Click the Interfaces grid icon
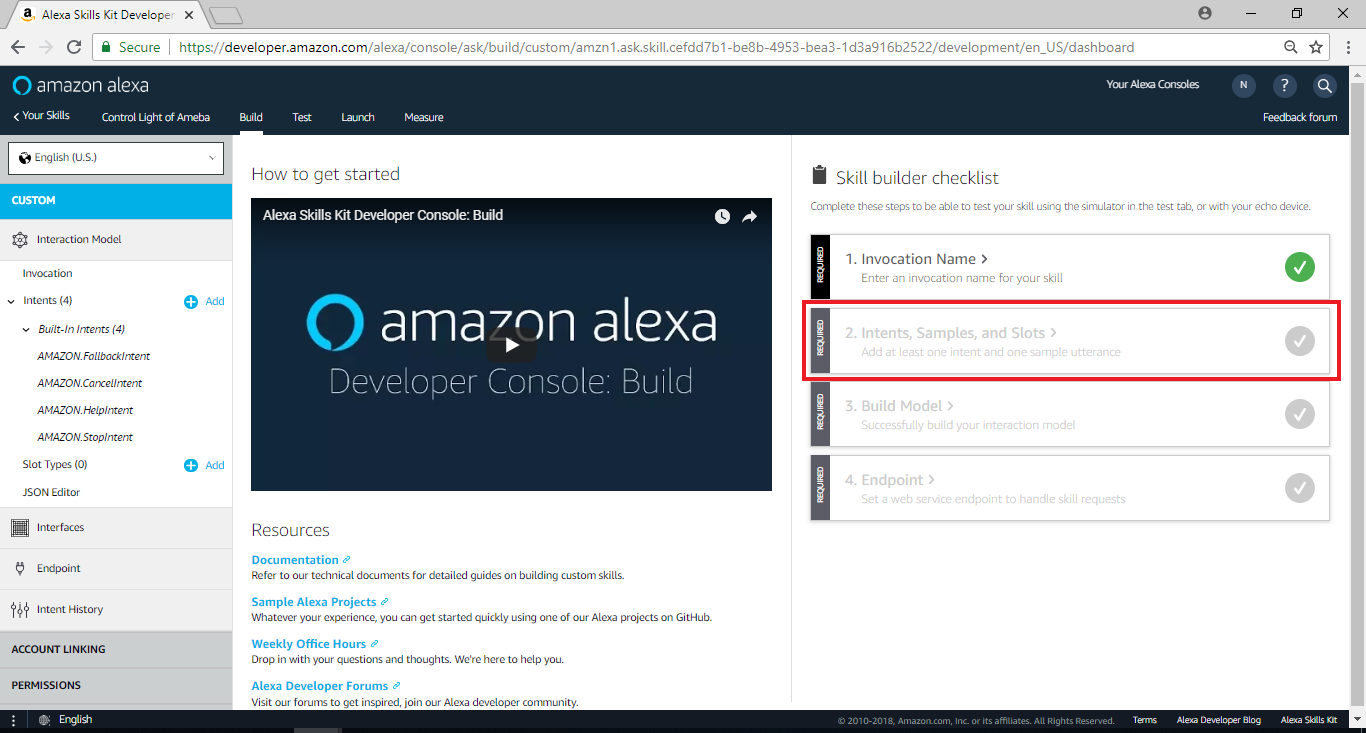The image size is (1366, 733). tap(19, 528)
